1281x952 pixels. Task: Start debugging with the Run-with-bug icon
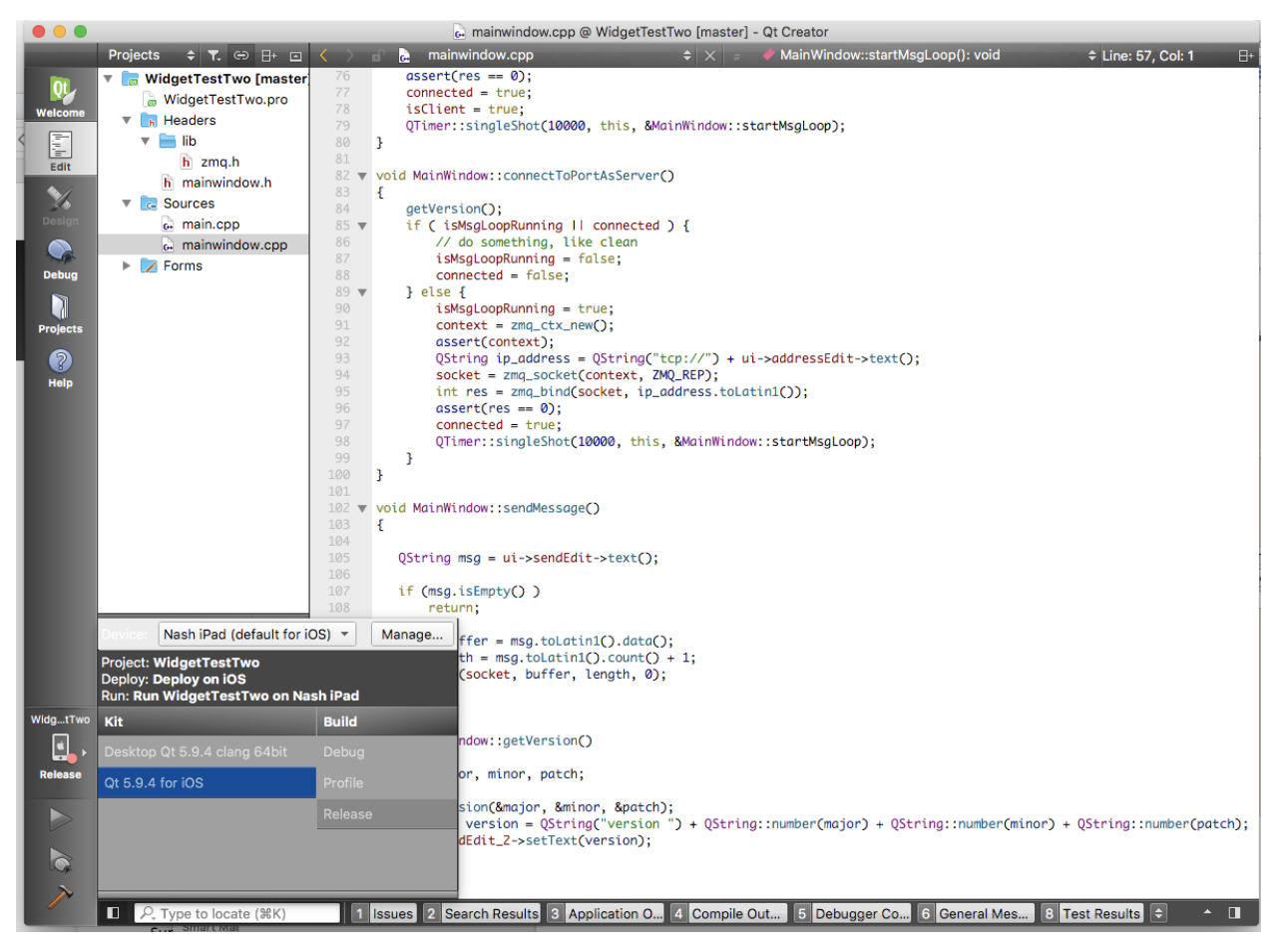coord(60,859)
